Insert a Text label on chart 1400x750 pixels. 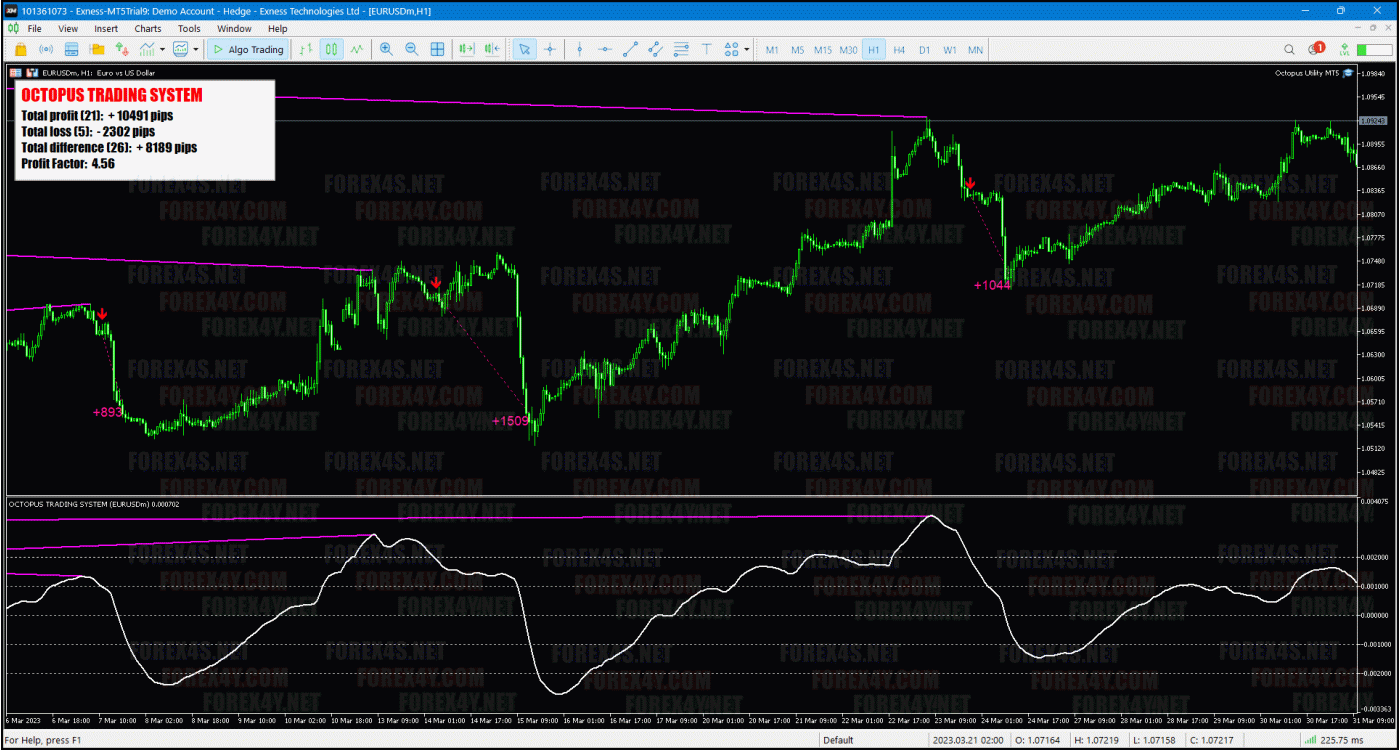[706, 48]
